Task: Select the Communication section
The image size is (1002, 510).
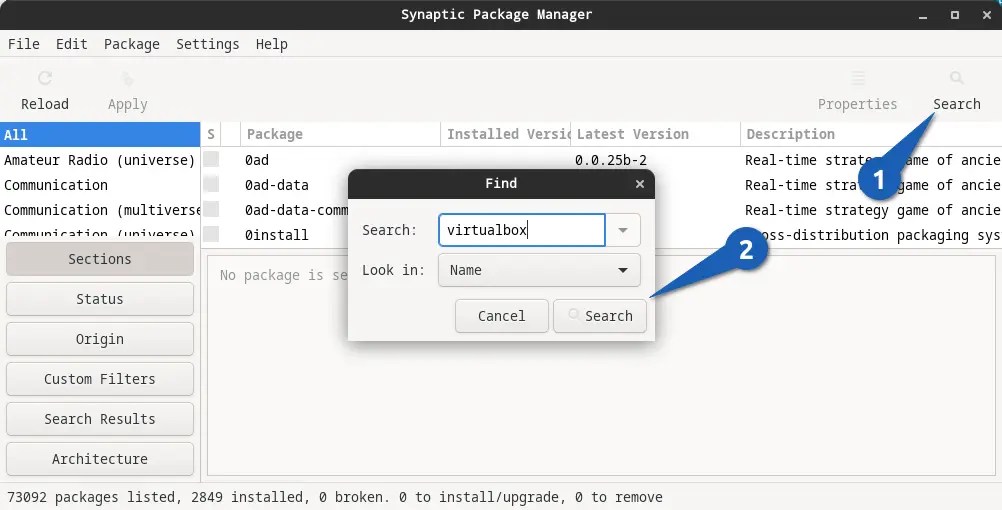Action: pos(100,185)
